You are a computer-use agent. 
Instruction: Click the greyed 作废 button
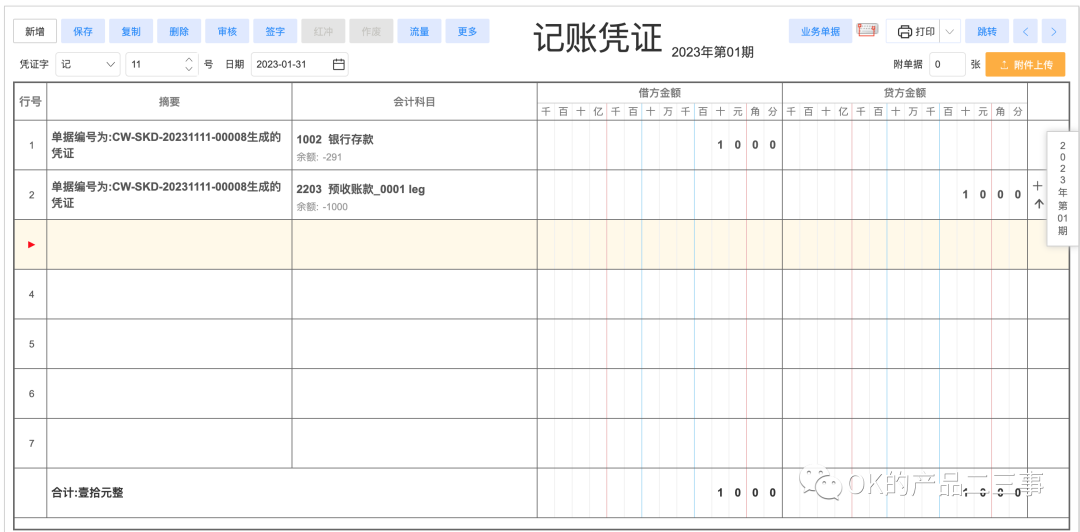click(371, 31)
